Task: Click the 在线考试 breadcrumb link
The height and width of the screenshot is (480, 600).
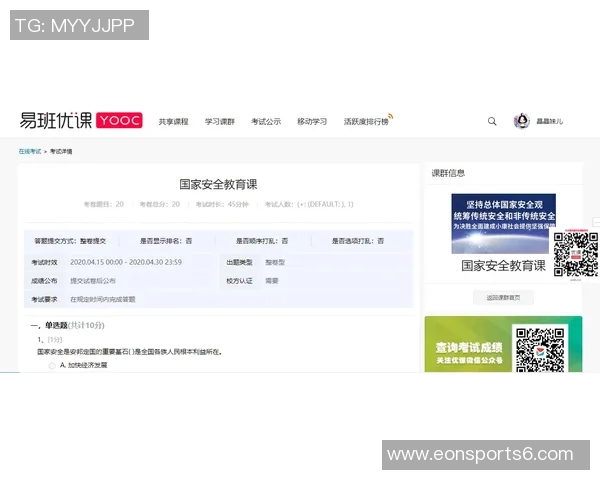Action: pyautogui.click(x=30, y=151)
